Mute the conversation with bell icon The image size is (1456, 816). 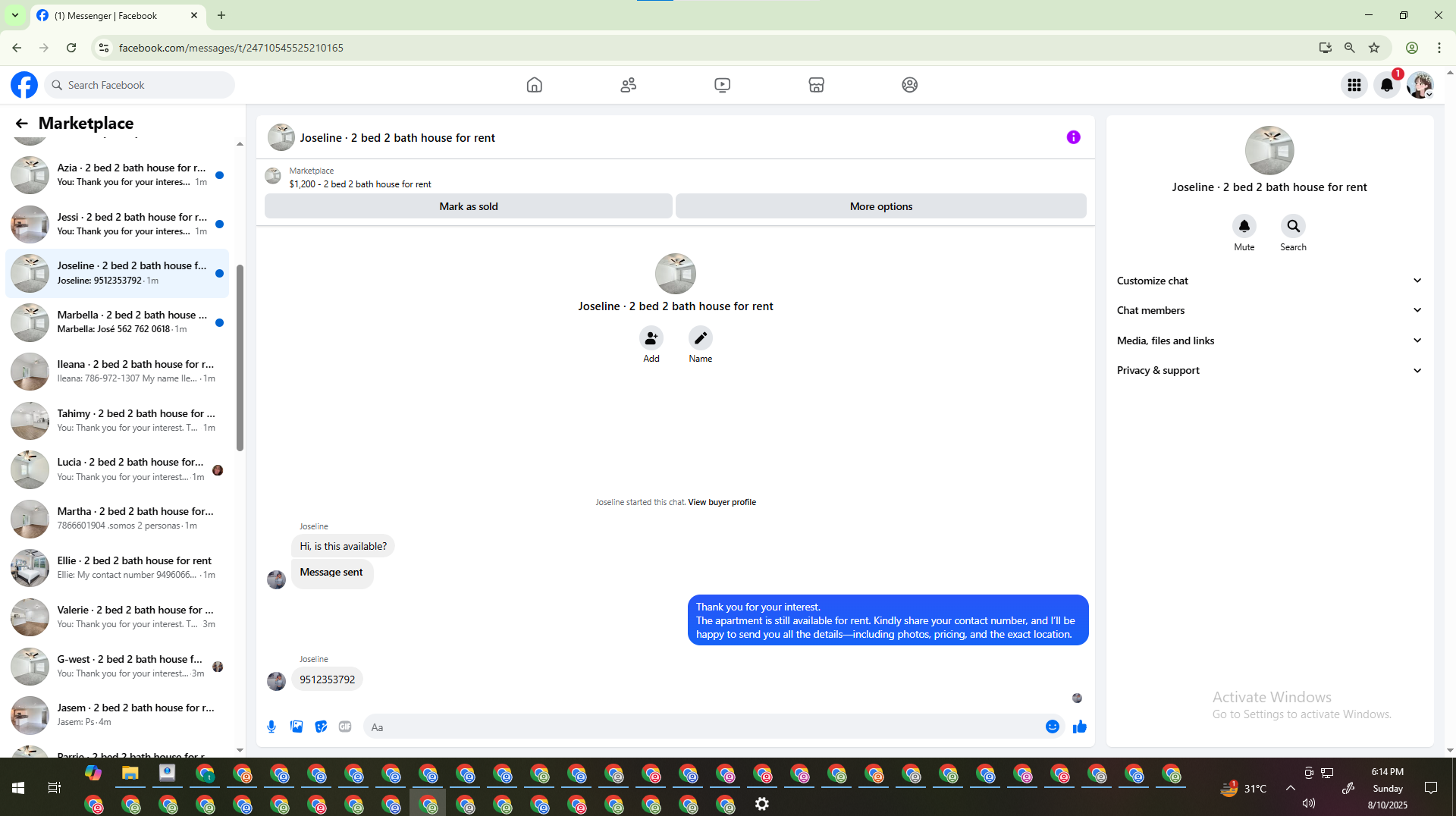(x=1244, y=226)
